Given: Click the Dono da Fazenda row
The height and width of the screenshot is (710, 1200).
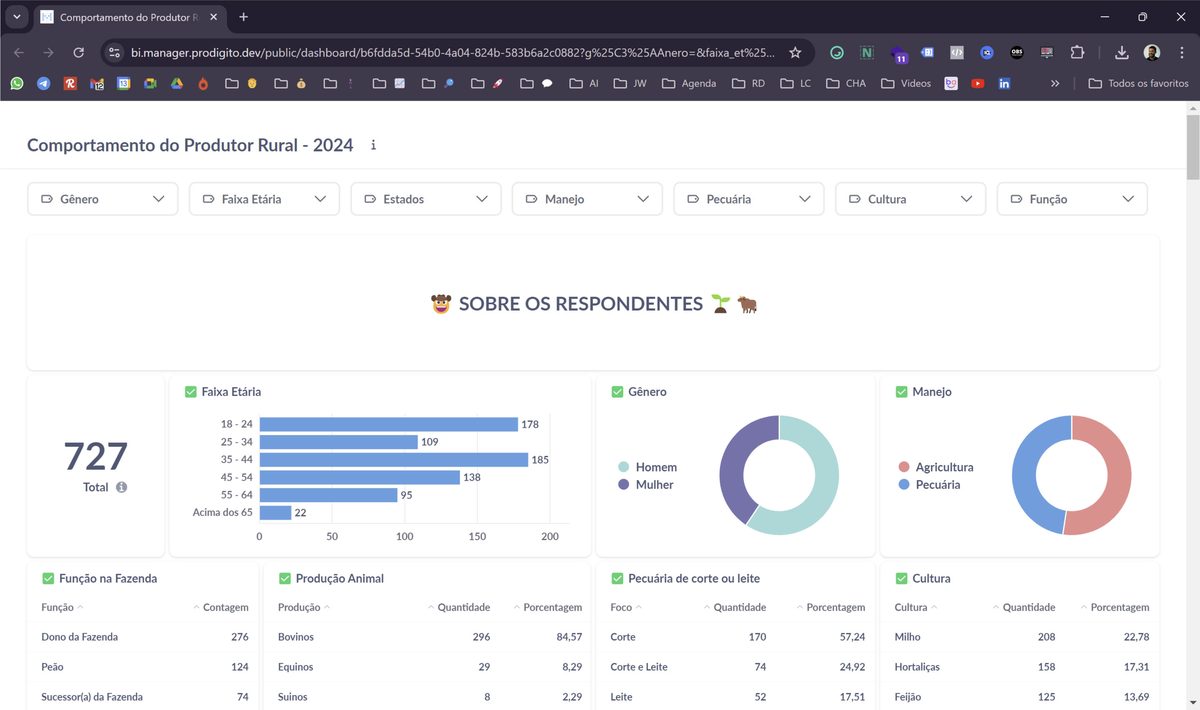Looking at the screenshot, I should 145,637.
